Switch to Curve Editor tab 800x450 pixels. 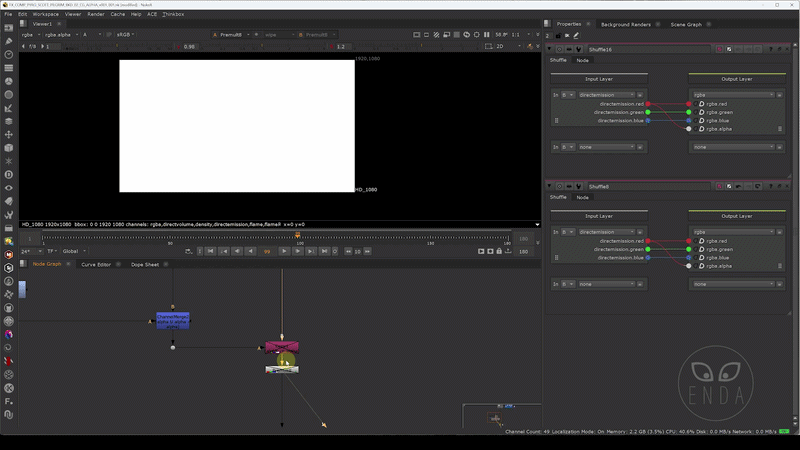point(96,265)
